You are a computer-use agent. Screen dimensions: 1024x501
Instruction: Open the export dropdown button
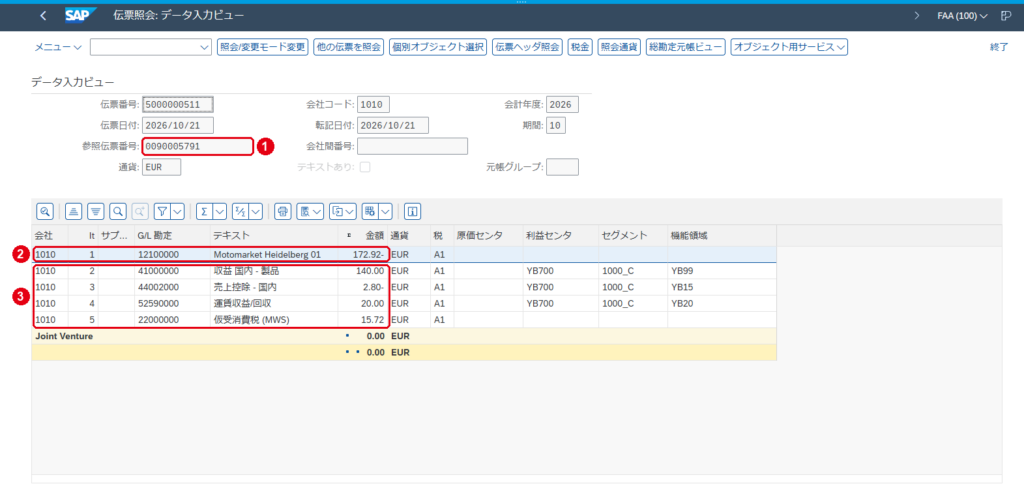[x=343, y=211]
